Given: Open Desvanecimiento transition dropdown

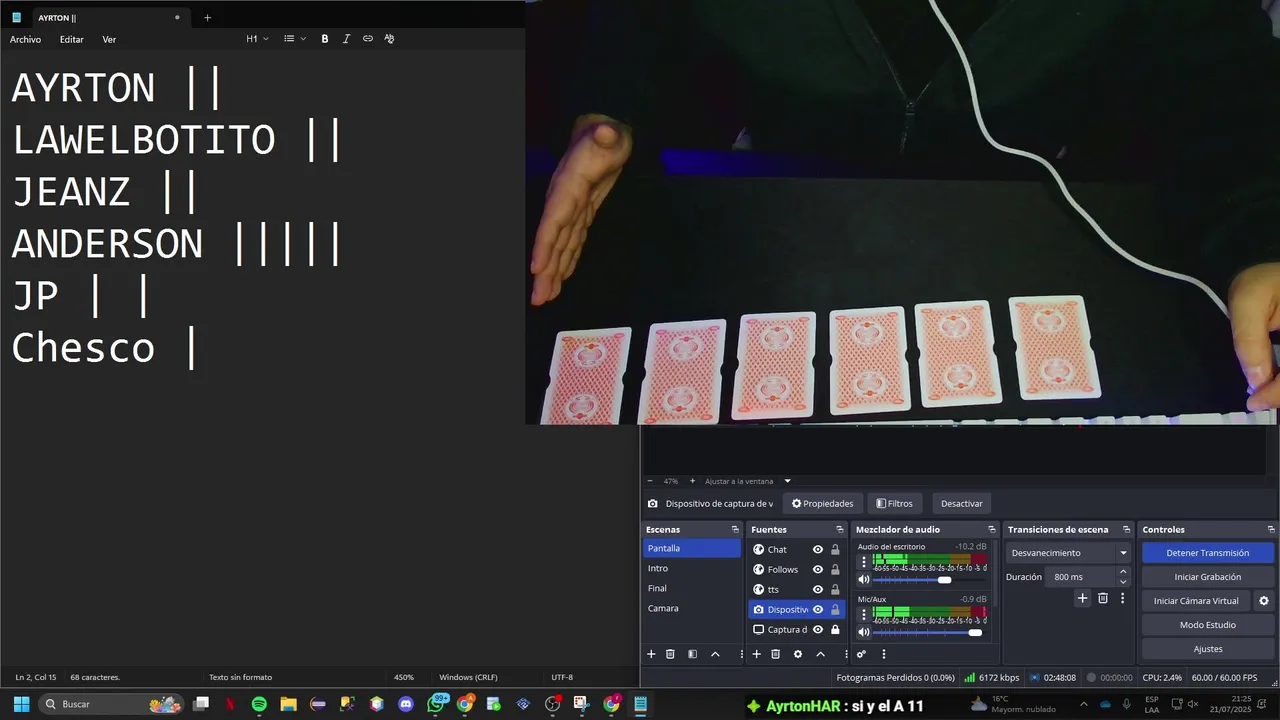Looking at the screenshot, I should (1069, 553).
